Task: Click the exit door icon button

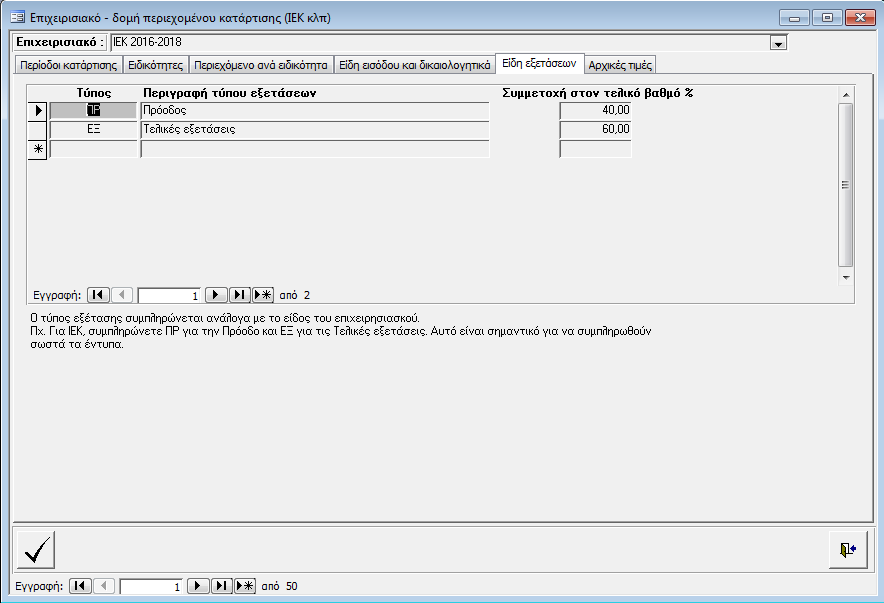Action: coord(847,550)
